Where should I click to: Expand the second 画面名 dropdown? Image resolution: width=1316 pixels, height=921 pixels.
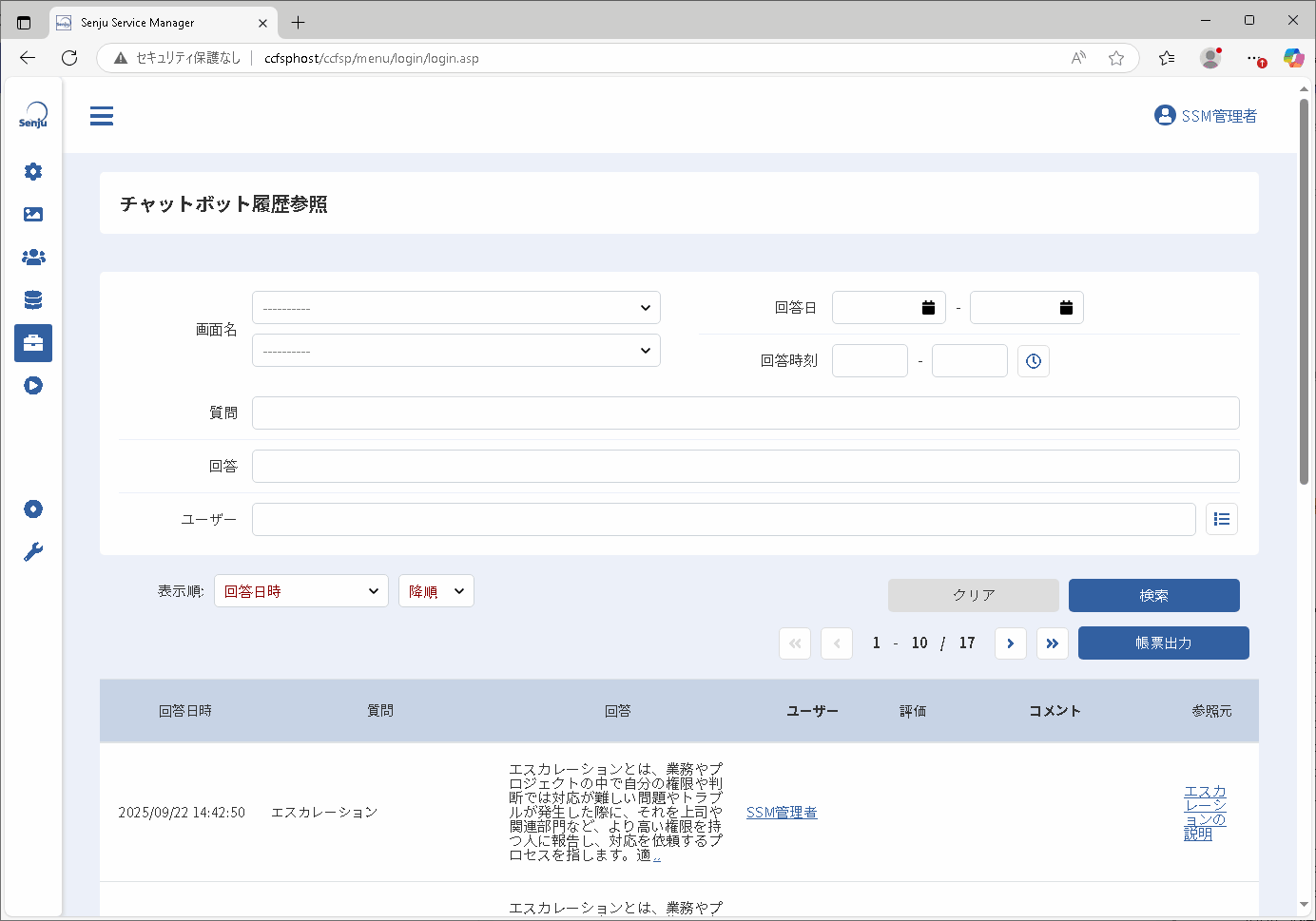[456, 351]
